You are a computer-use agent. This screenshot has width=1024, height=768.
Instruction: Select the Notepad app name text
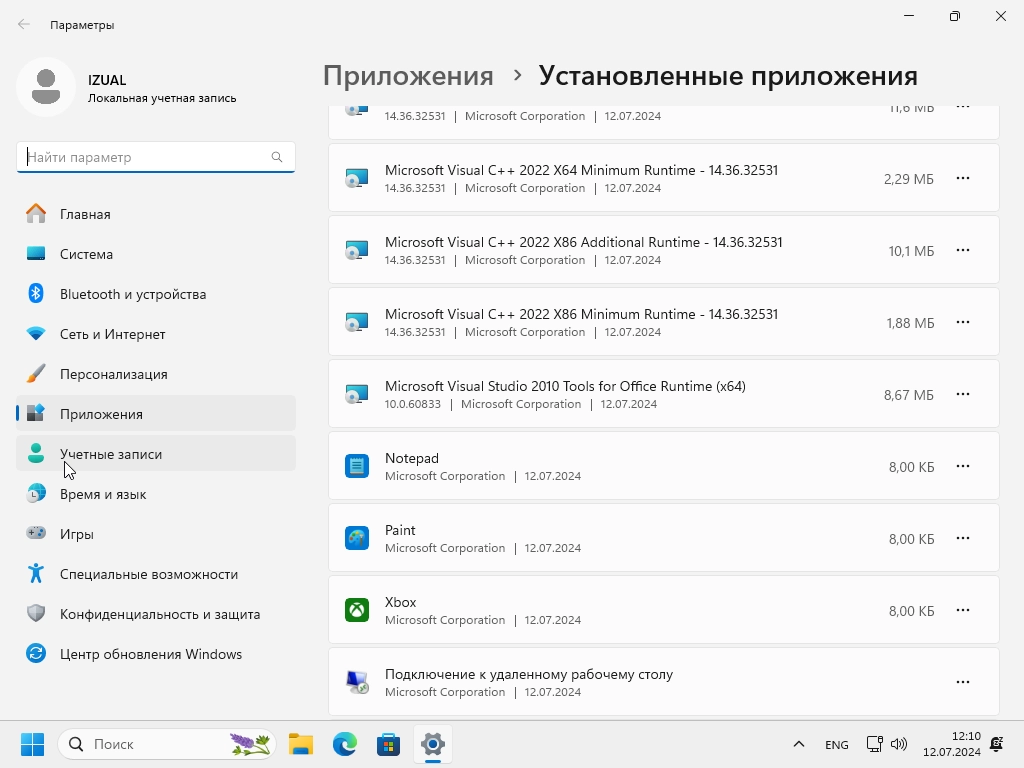411,458
